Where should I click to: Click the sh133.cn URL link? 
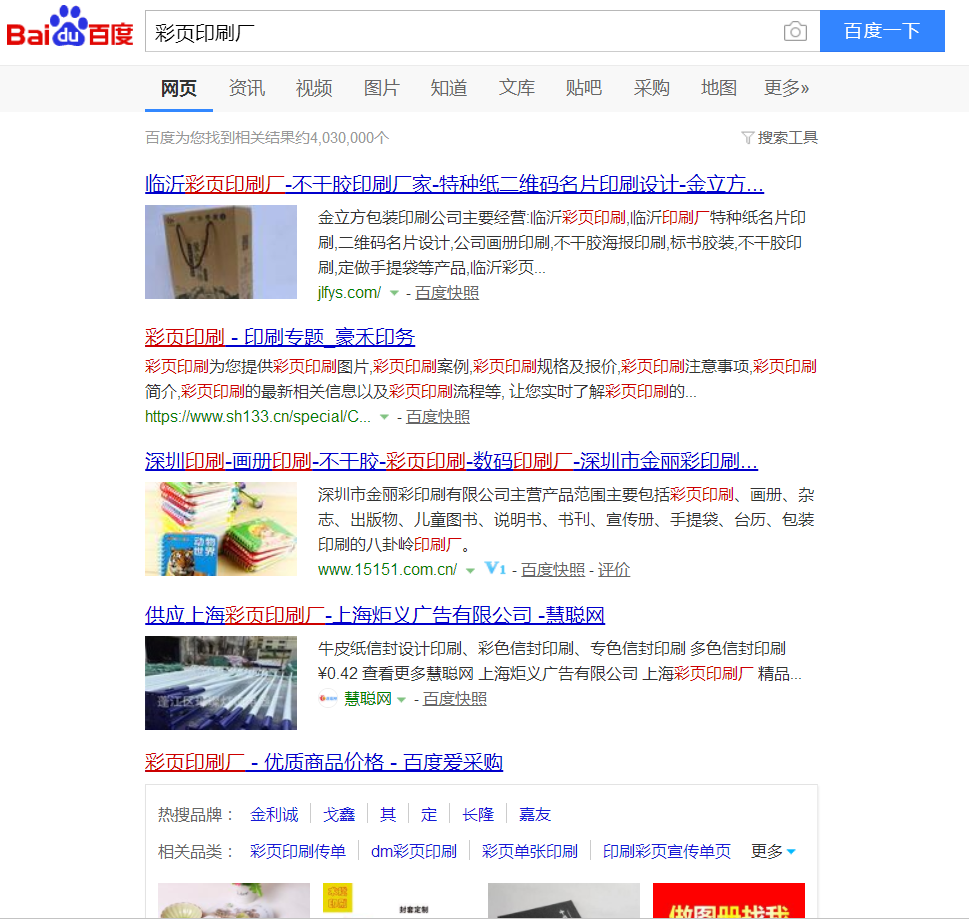258,417
